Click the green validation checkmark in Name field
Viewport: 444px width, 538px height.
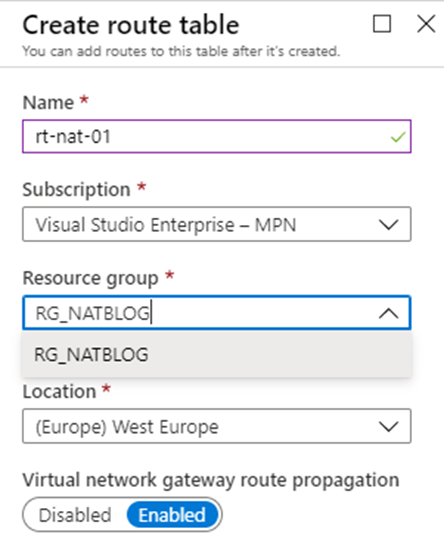click(398, 137)
